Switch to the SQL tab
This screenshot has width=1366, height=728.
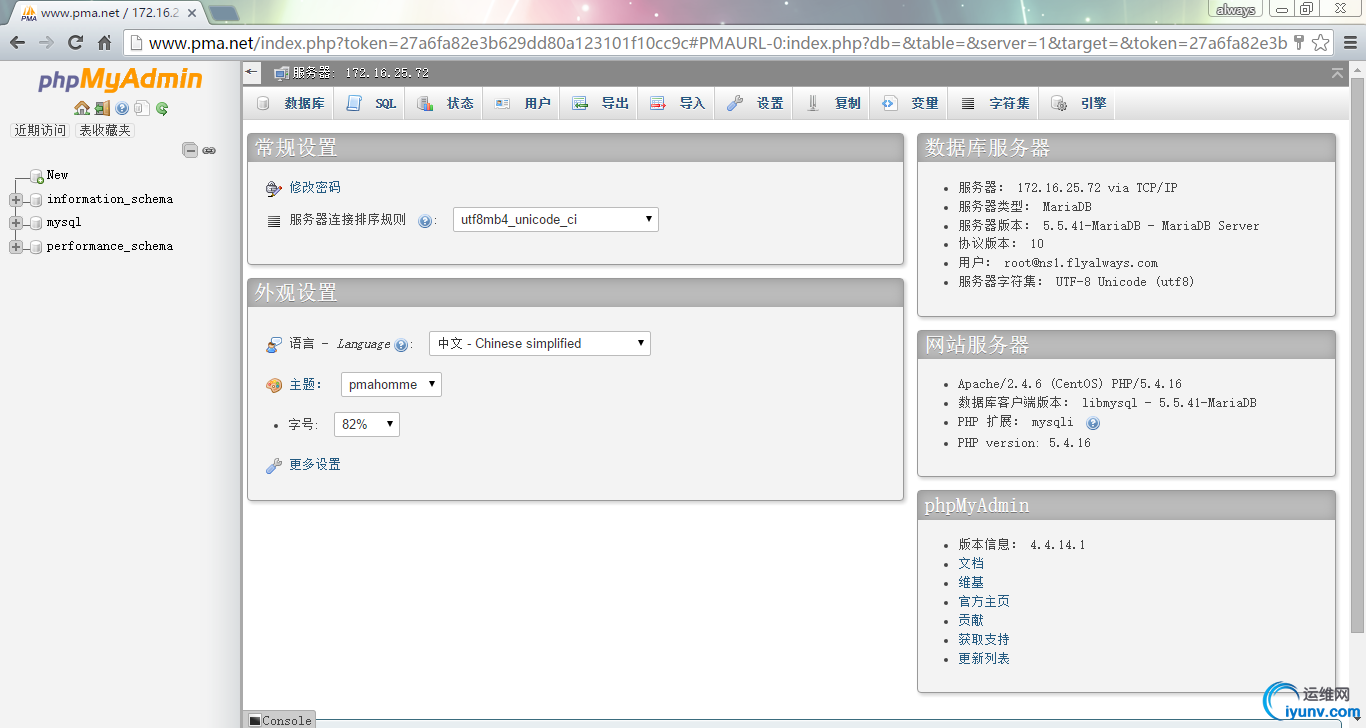pyautogui.click(x=370, y=103)
